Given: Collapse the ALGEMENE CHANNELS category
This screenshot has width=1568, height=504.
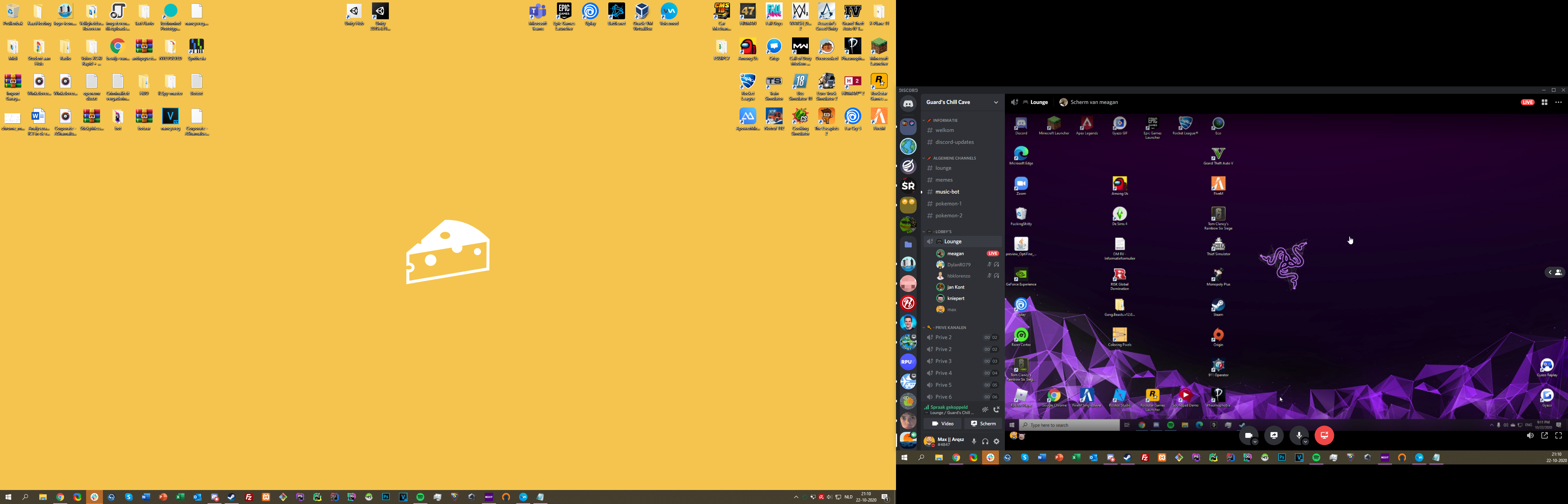Looking at the screenshot, I should point(954,158).
